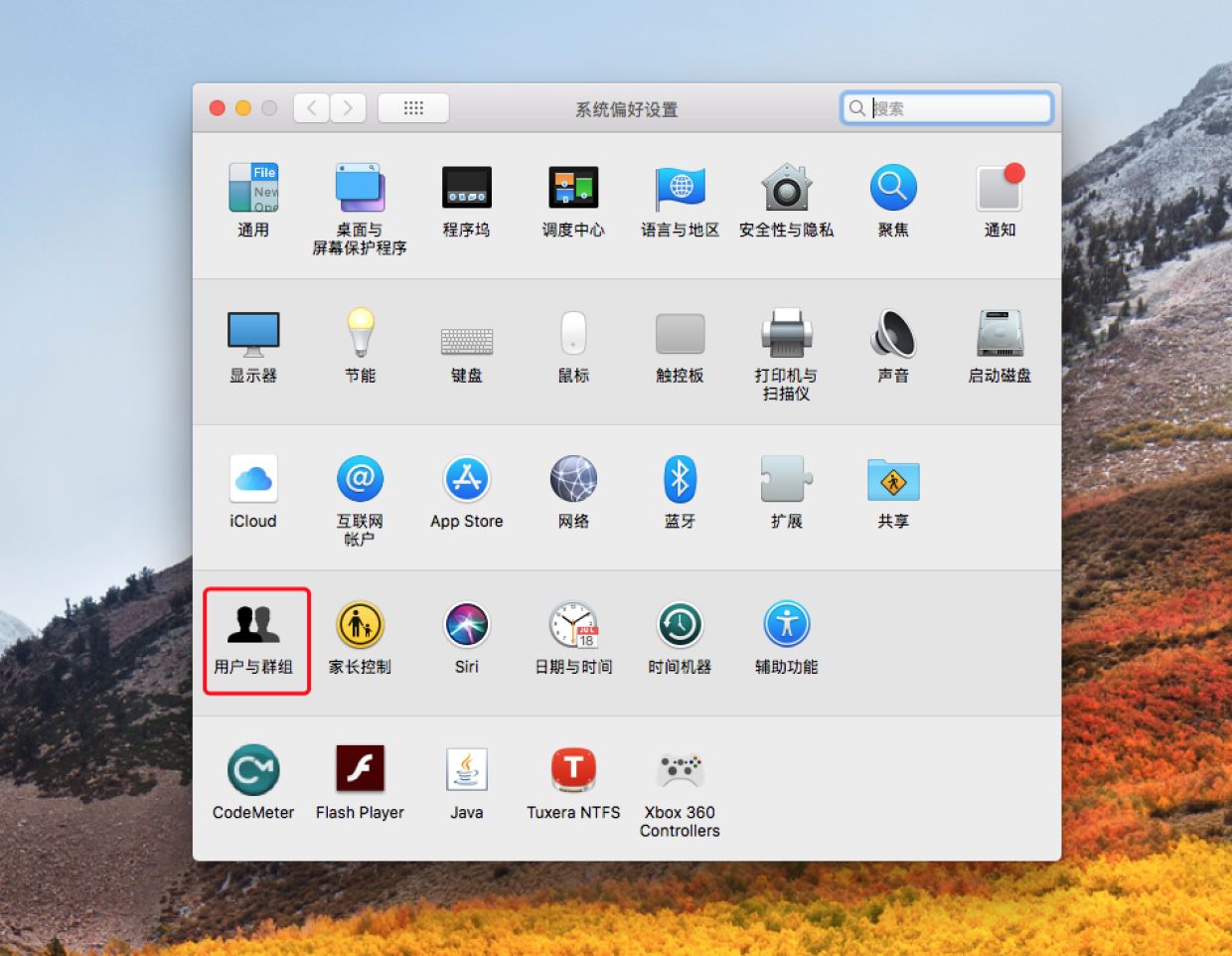Open 辅助功能 (Accessibility) pane
Viewport: 1232px width, 956px height.
(787, 638)
